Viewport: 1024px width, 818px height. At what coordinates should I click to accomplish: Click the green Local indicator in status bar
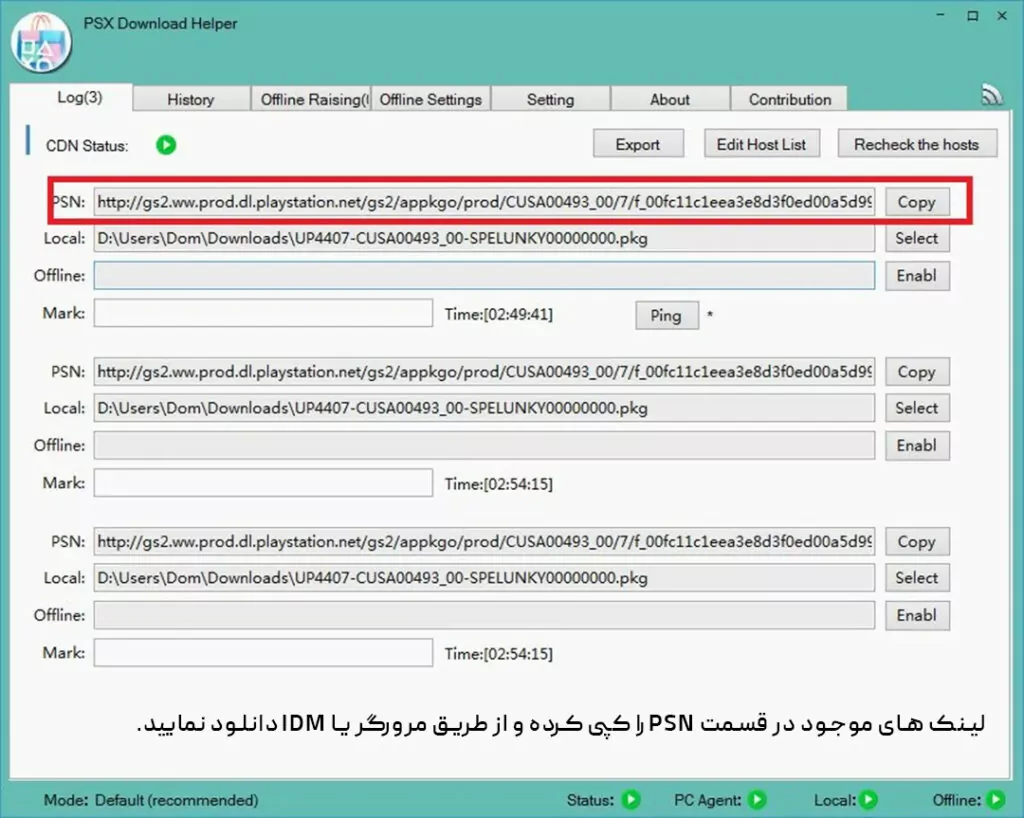point(868,800)
